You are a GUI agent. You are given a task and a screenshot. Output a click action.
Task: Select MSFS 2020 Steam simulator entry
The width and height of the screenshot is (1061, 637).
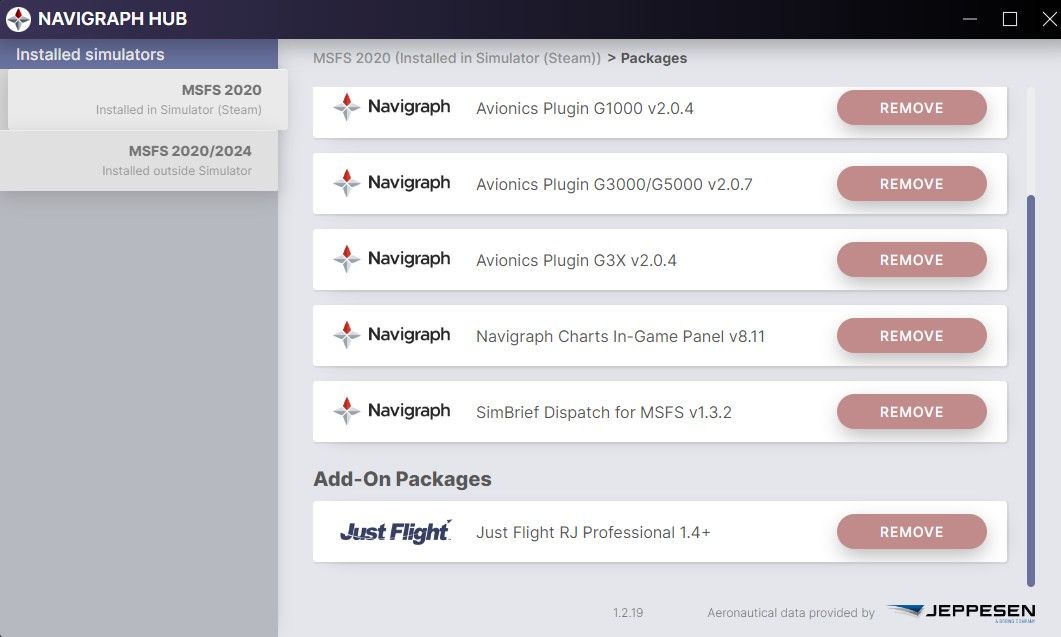point(146,99)
